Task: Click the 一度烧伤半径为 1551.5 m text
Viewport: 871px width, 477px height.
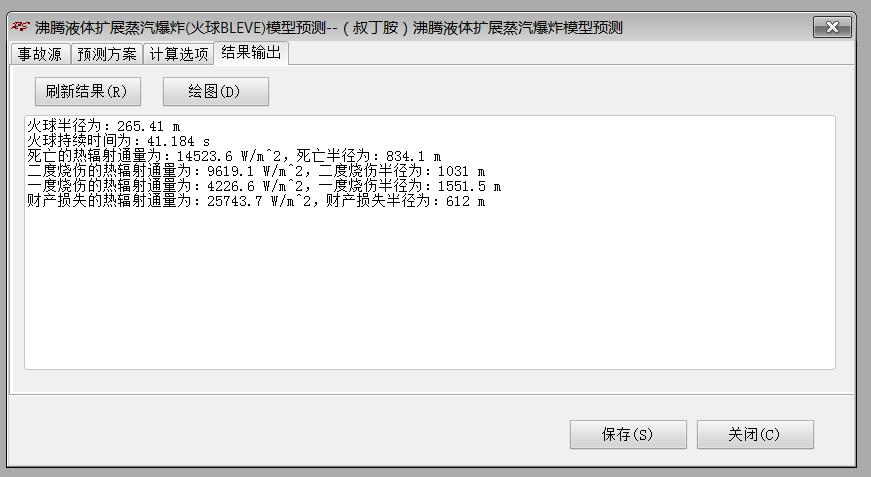Action: tap(410, 186)
